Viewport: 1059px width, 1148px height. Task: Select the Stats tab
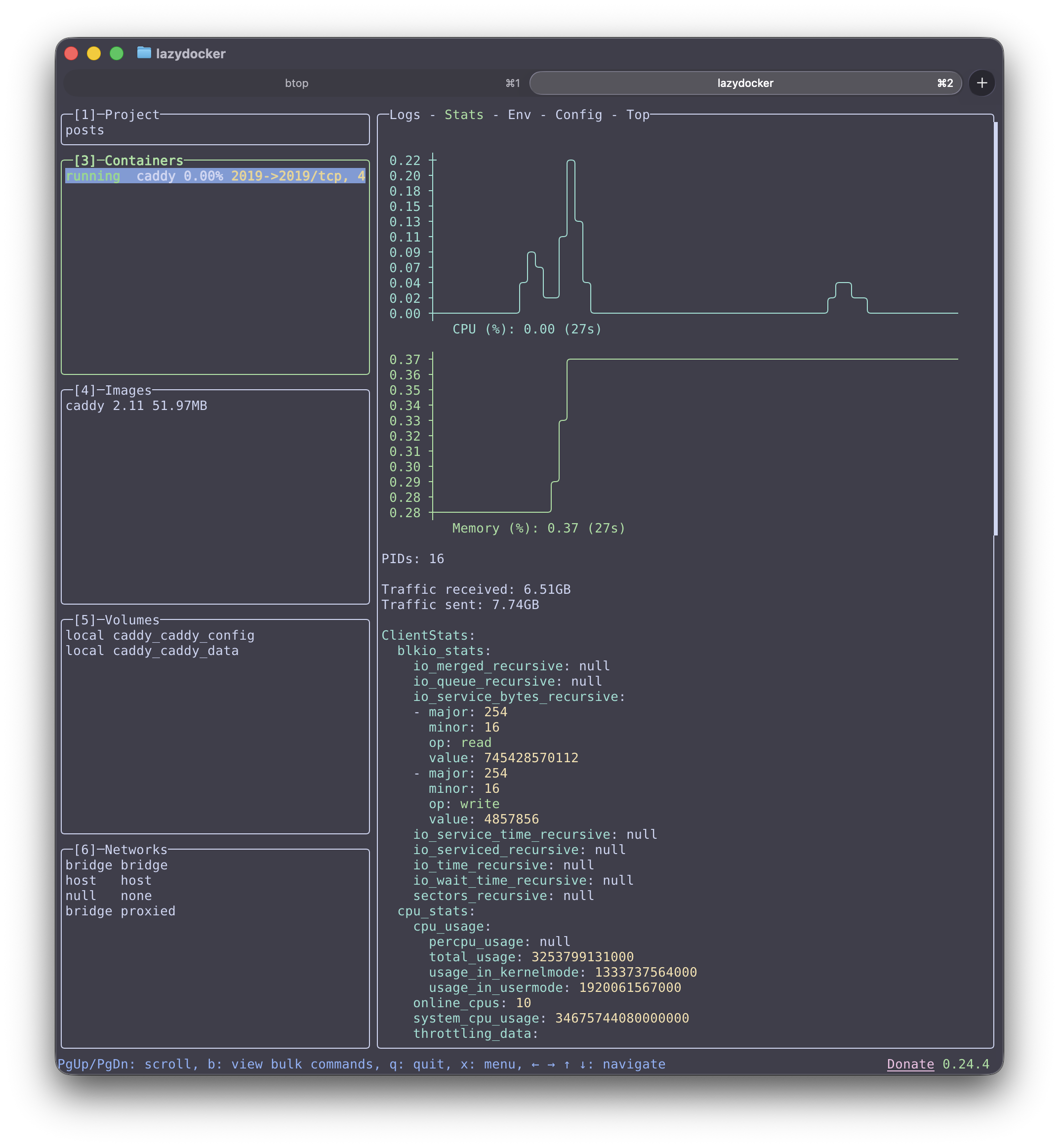464,115
